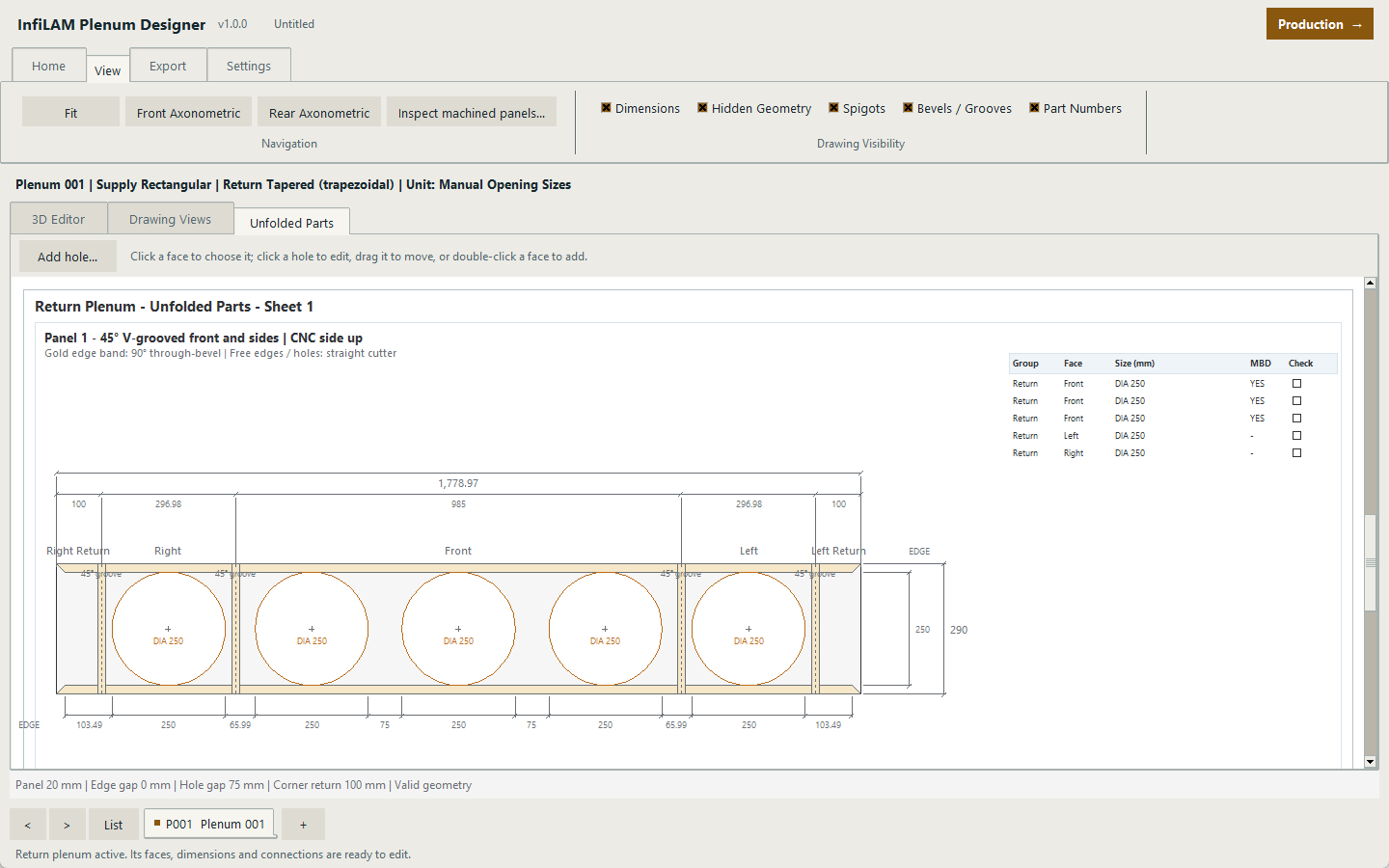1389x868 pixels.
Task: Switch to the Export tab
Action: click(168, 66)
